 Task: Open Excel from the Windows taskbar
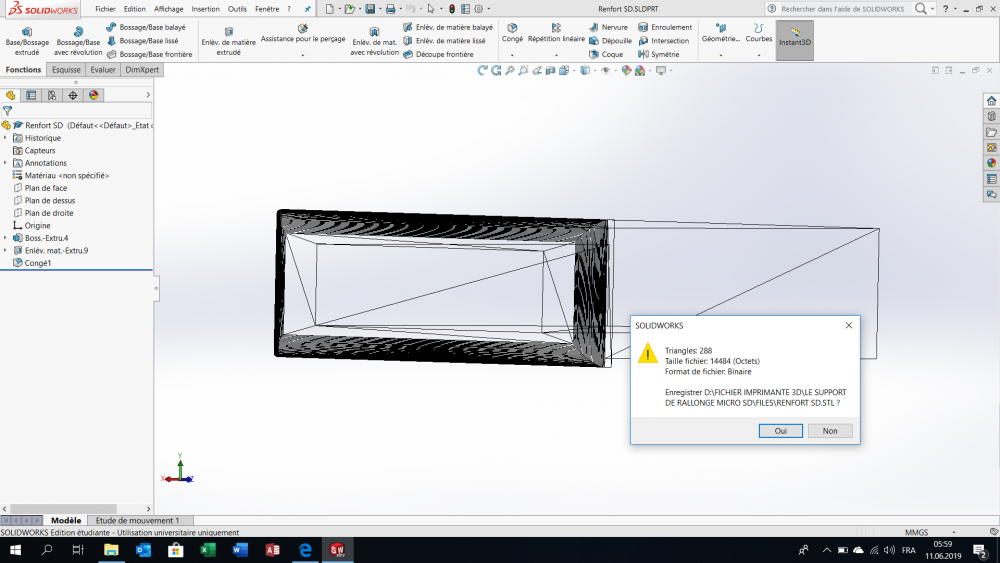click(x=208, y=550)
